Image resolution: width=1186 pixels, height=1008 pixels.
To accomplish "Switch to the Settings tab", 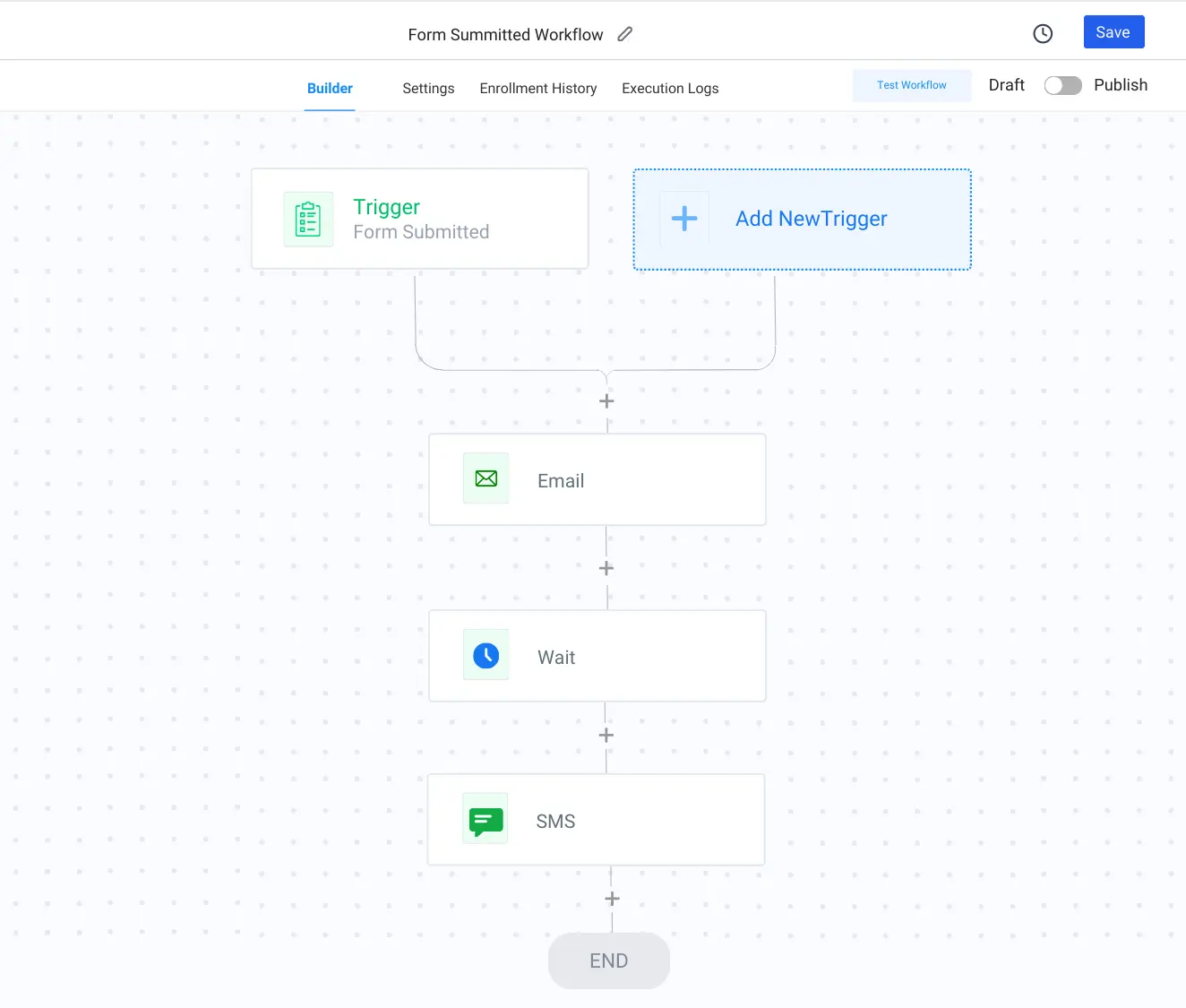I will tap(428, 89).
